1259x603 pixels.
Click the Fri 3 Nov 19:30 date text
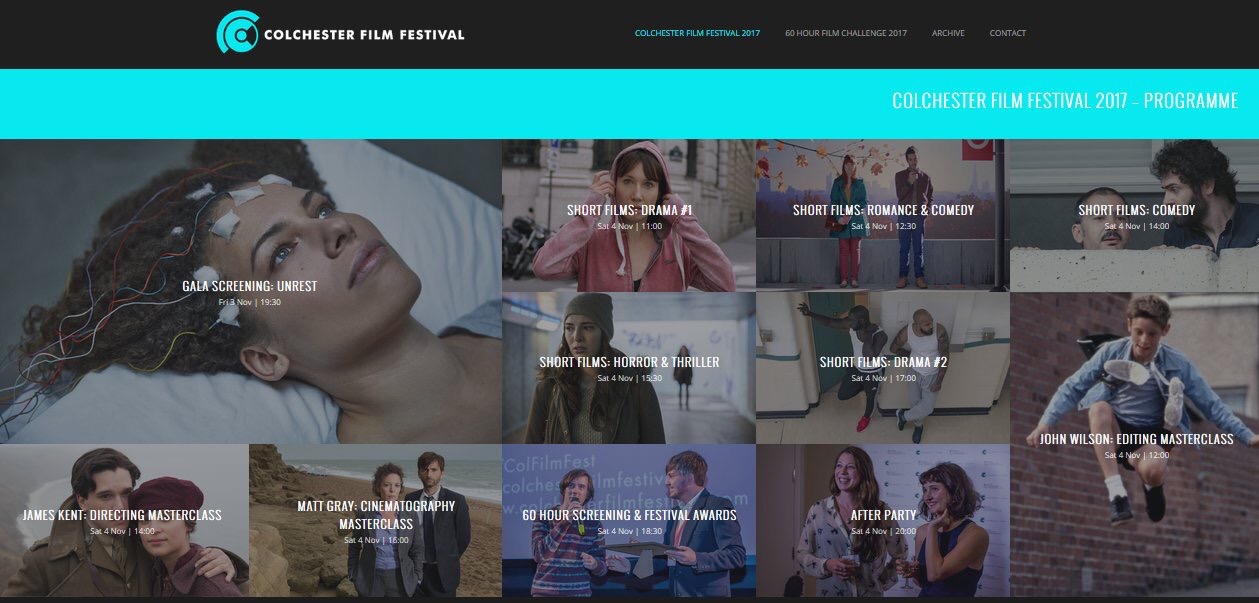250,302
